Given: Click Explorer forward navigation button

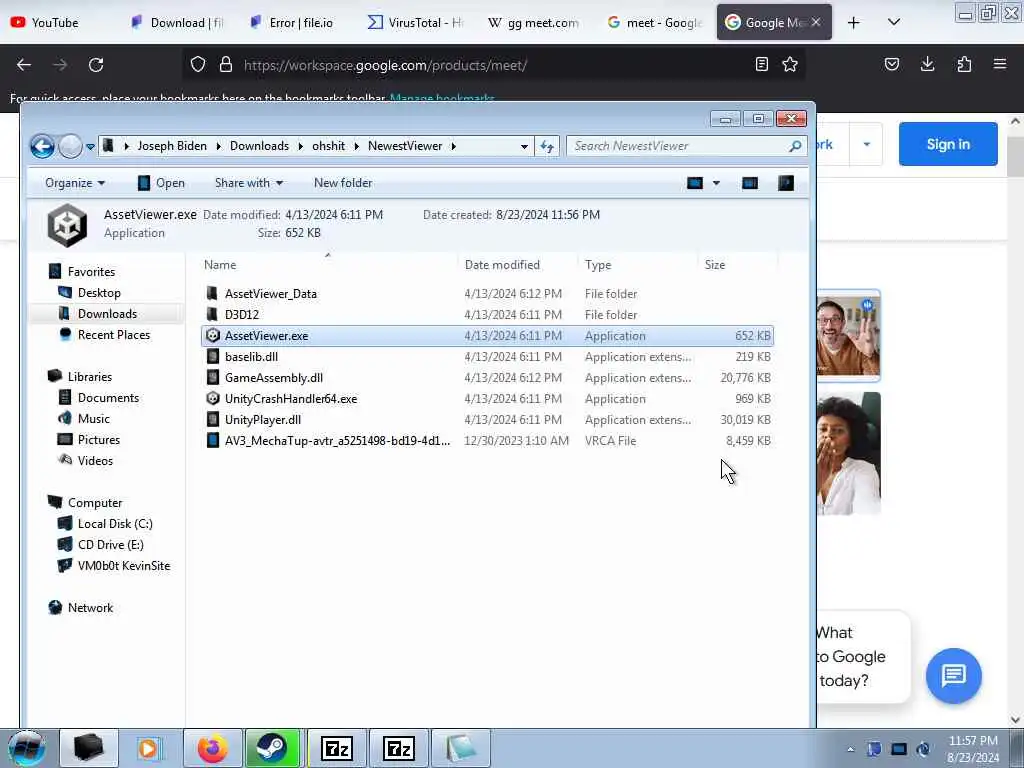Looking at the screenshot, I should [x=71, y=146].
